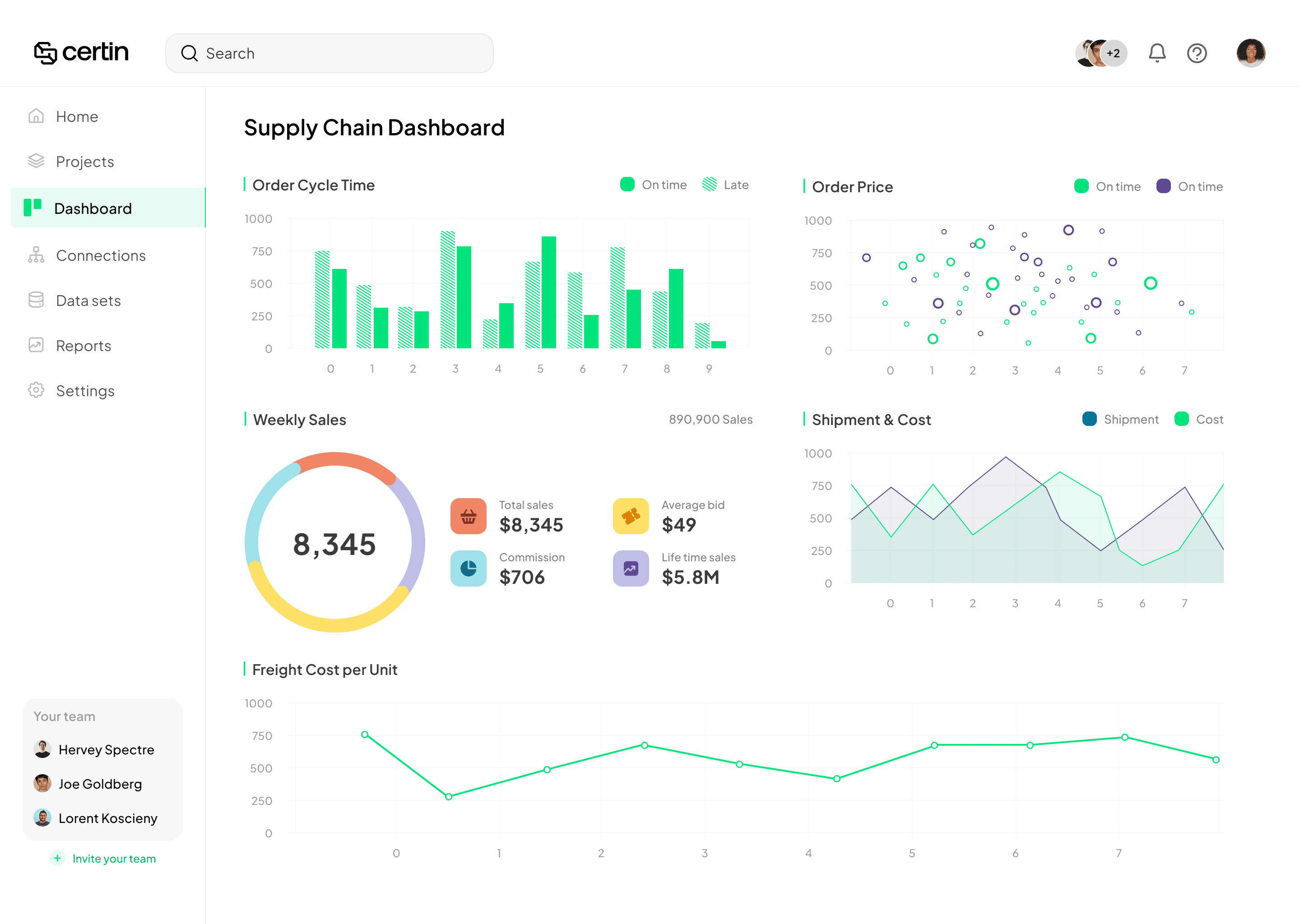The height and width of the screenshot is (924, 1300).
Task: Click the blue Shipment color swatch
Action: coord(1089,419)
